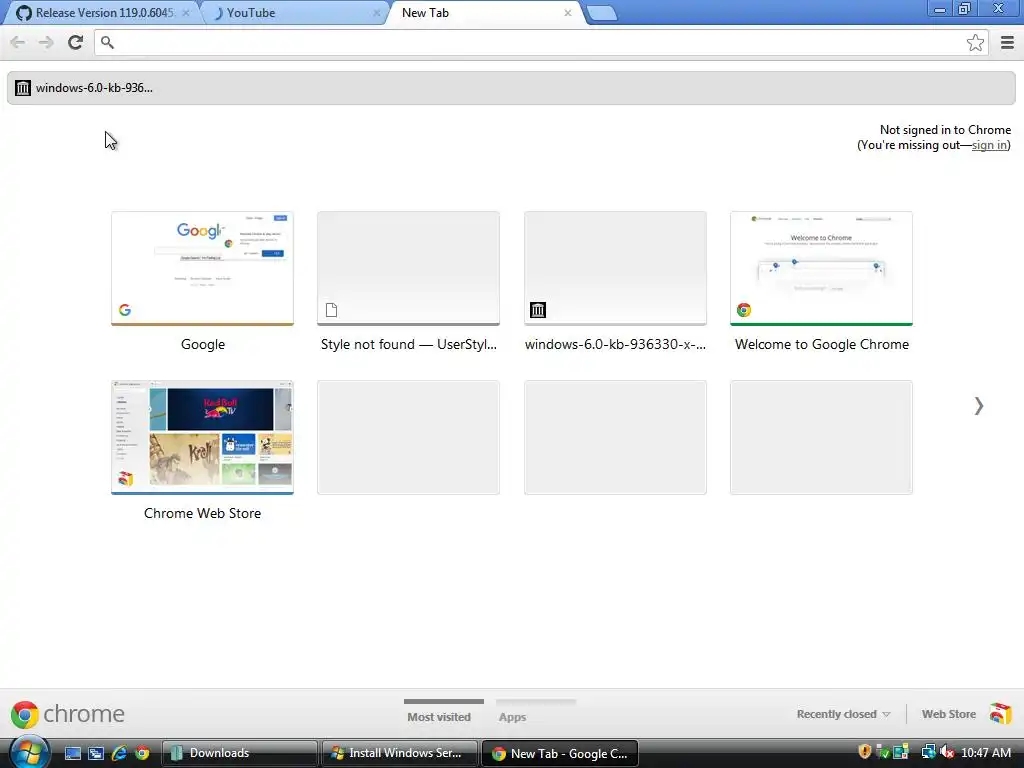Click Show Desktop quick launch icon
Screen dimensions: 1024x768
point(72,753)
